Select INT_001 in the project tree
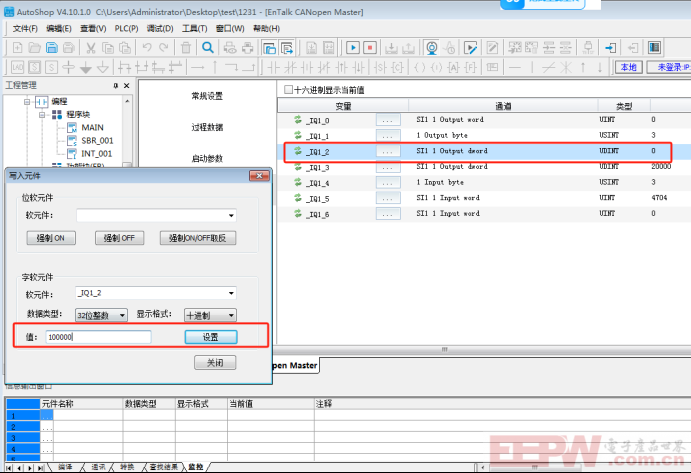Screen dimensions: 691x473 97,154
